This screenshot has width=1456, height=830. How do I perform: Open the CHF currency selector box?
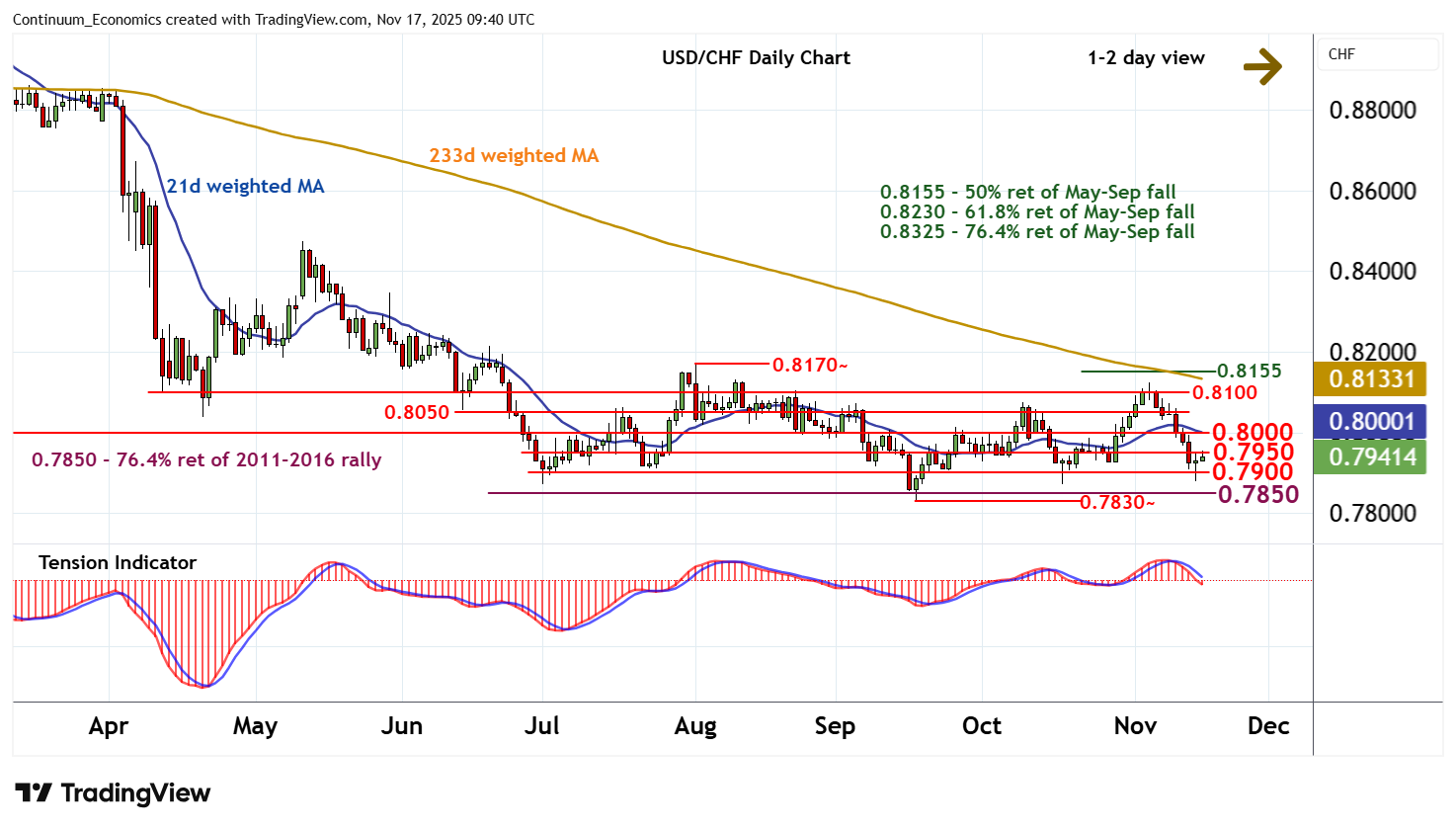point(1377,54)
